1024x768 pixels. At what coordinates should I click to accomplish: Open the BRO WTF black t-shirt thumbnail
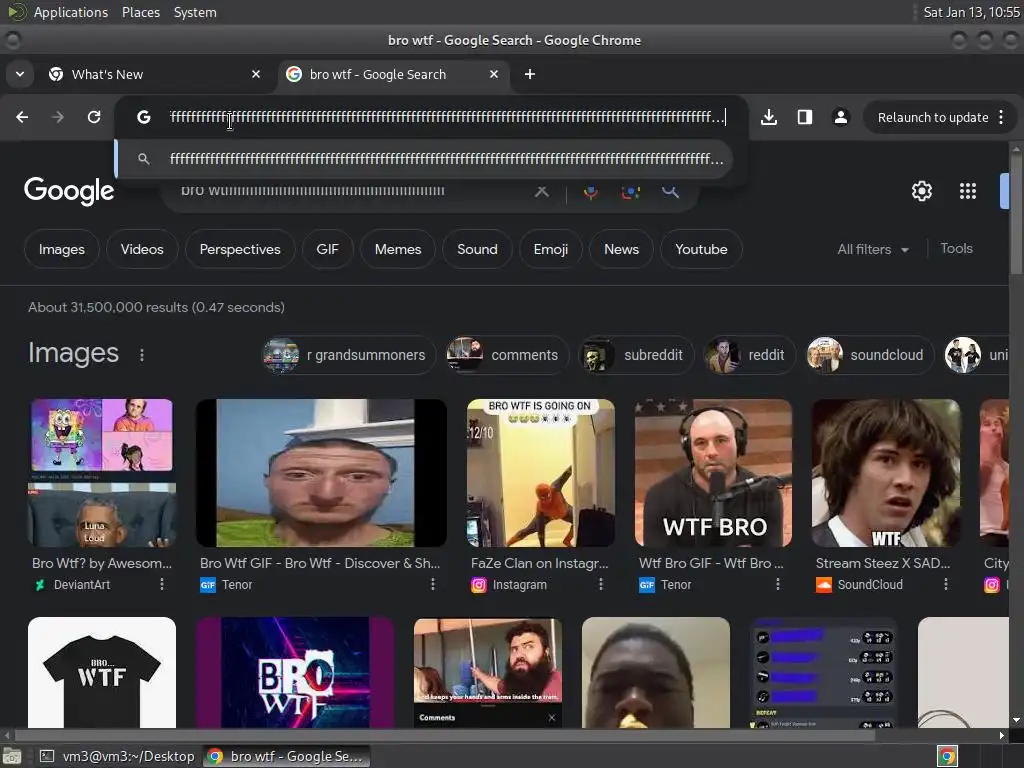click(102, 673)
